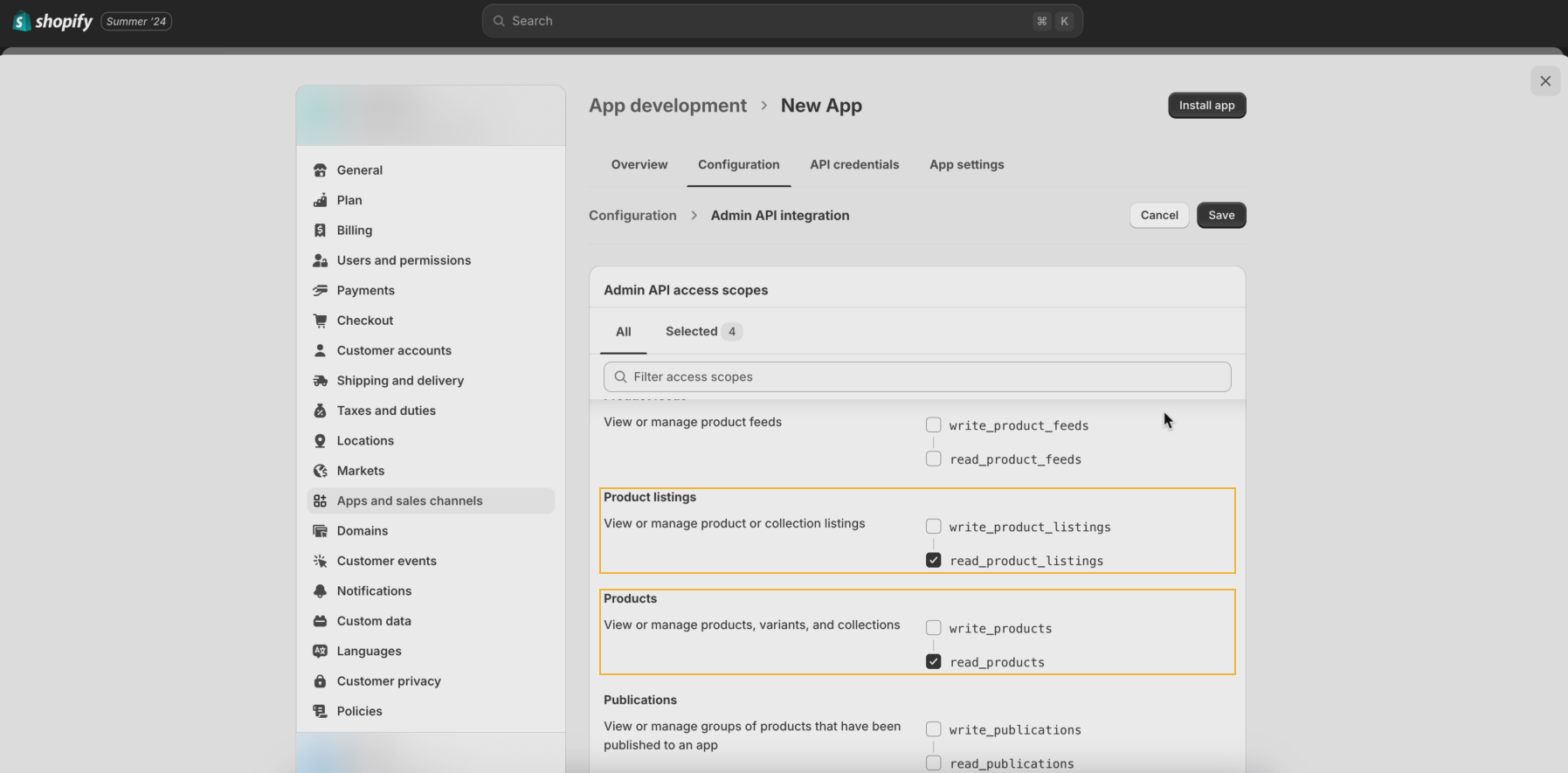Image resolution: width=1568 pixels, height=773 pixels.
Task: Open Users and permissions settings
Action: (x=431, y=260)
